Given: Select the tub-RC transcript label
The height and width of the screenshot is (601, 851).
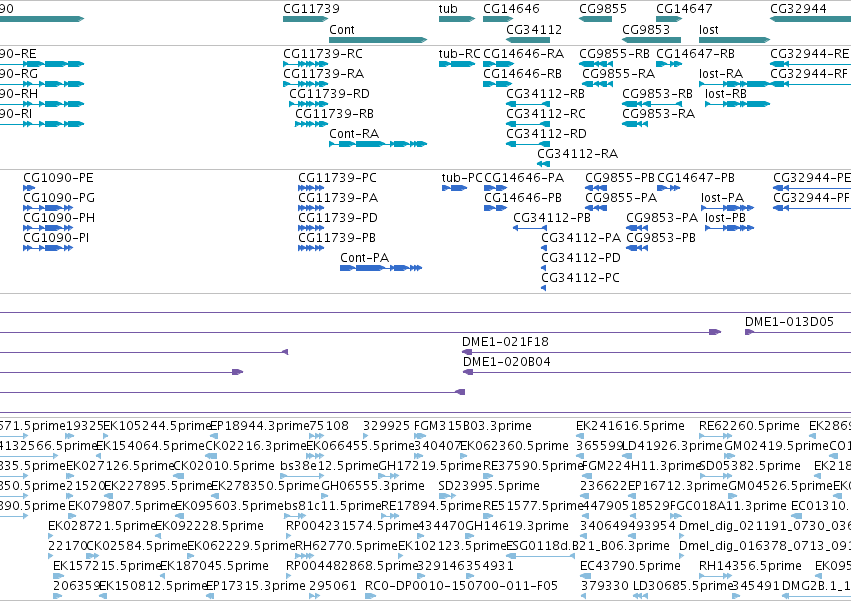Looking at the screenshot, I should pos(460,54).
